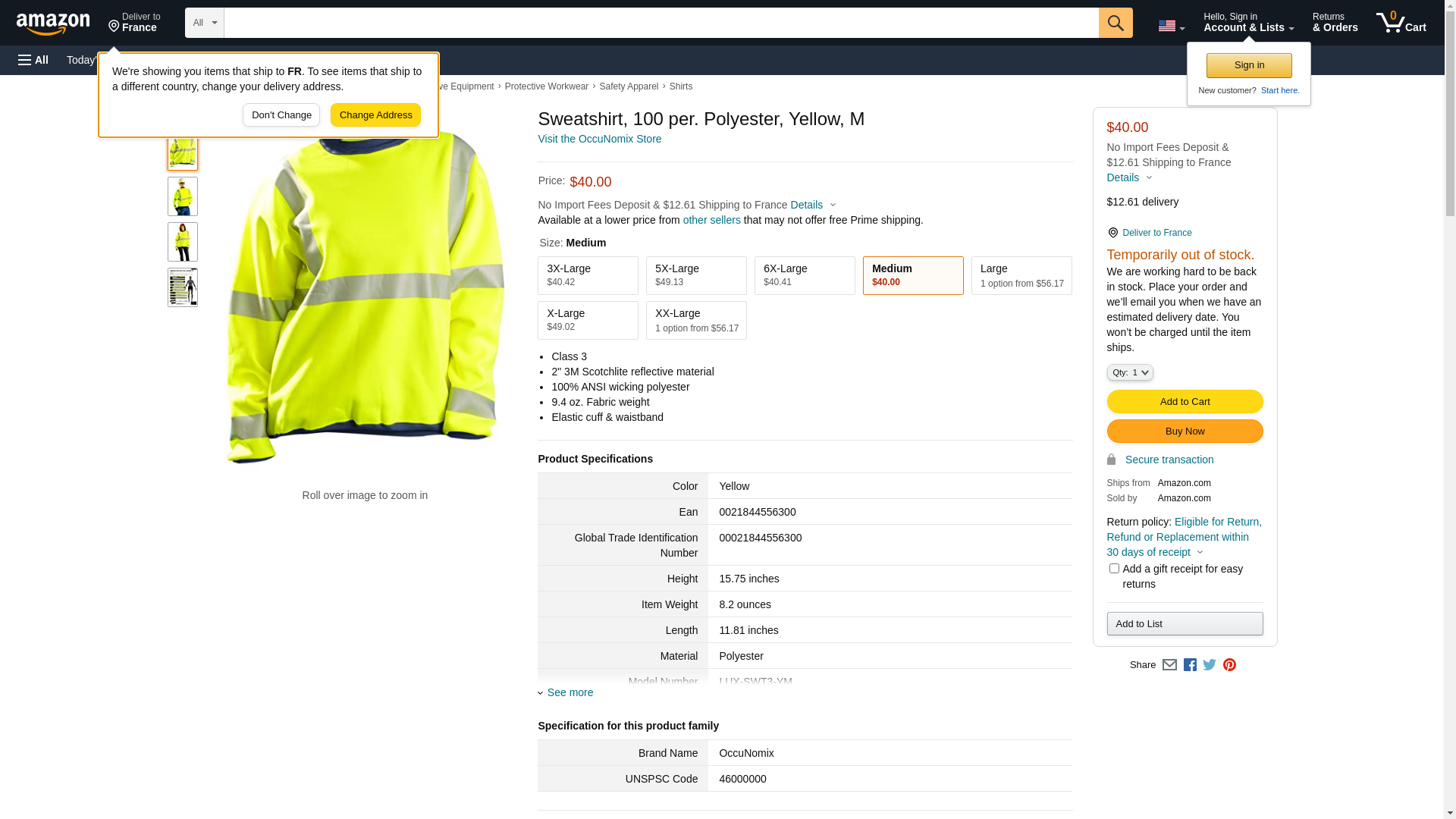
Task: Click the Add to Cart button
Action: tap(1185, 402)
